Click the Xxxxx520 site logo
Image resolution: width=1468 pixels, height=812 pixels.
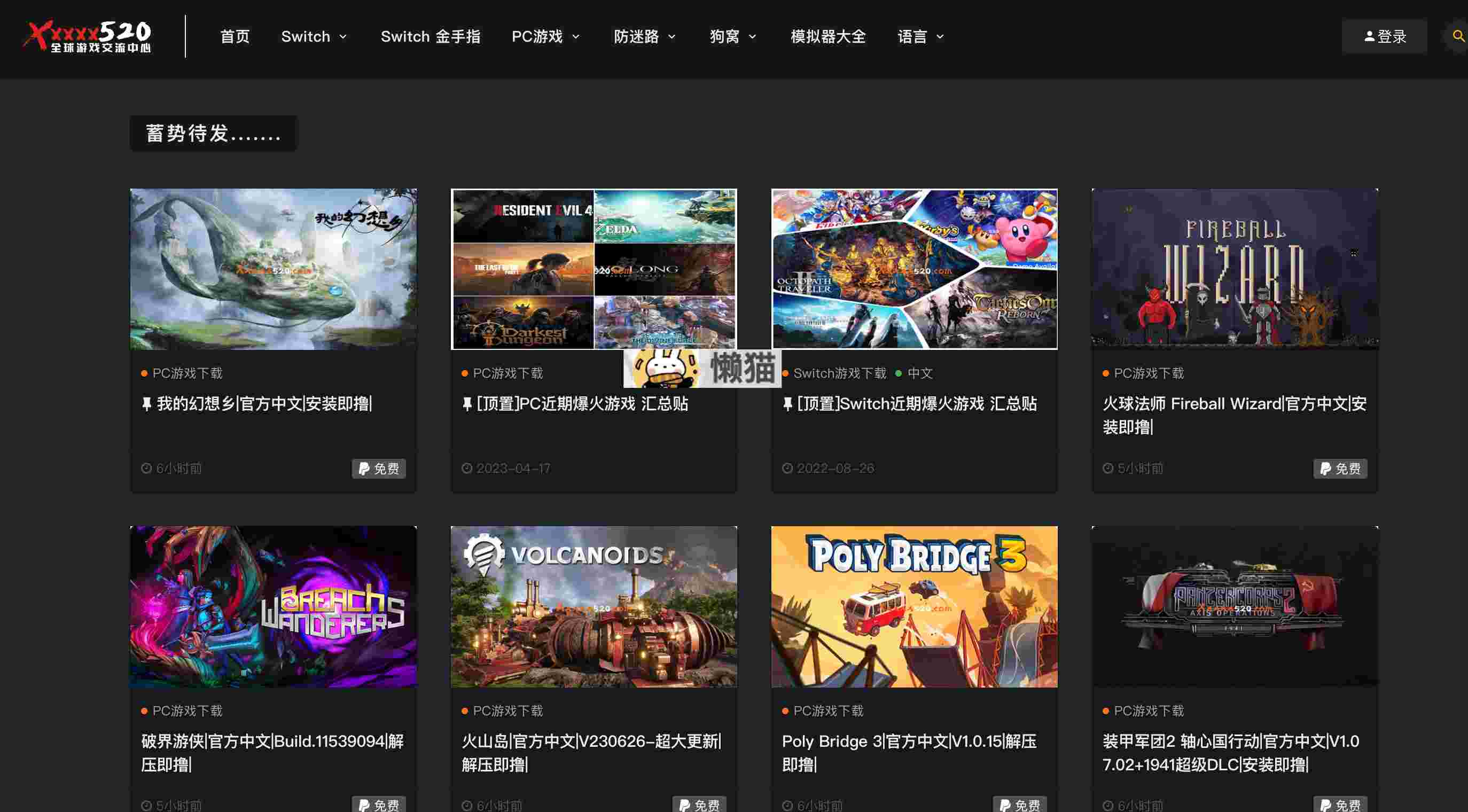point(88,36)
